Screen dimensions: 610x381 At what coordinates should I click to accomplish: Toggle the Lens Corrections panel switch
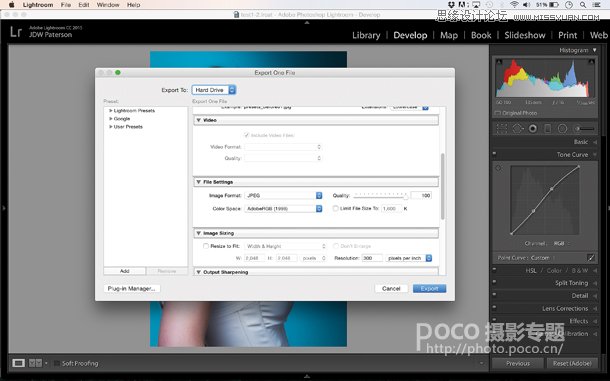[x=494, y=307]
